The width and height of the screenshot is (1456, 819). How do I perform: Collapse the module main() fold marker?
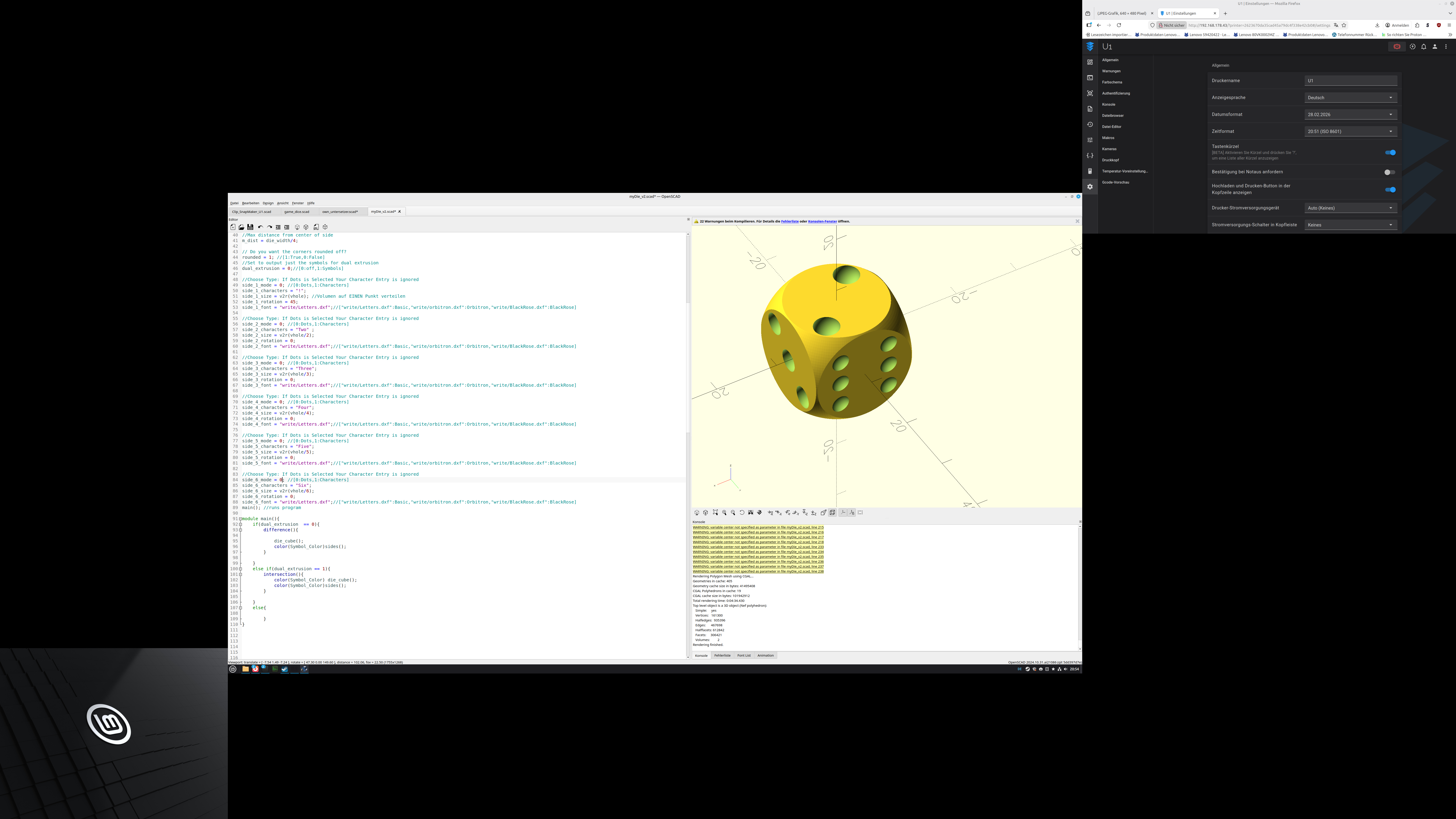point(241,519)
